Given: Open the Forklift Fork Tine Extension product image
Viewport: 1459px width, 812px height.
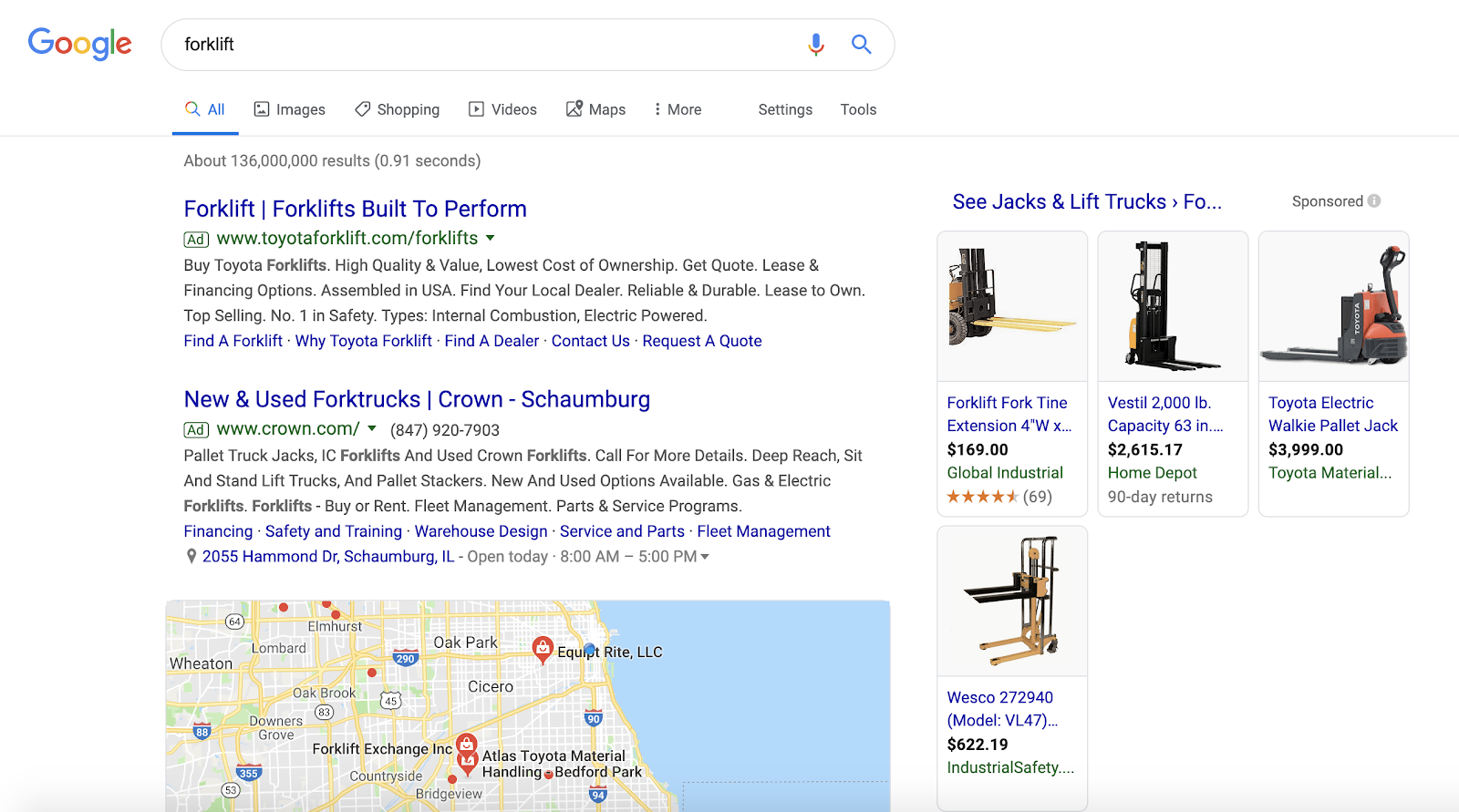Looking at the screenshot, I should coord(1012,306).
